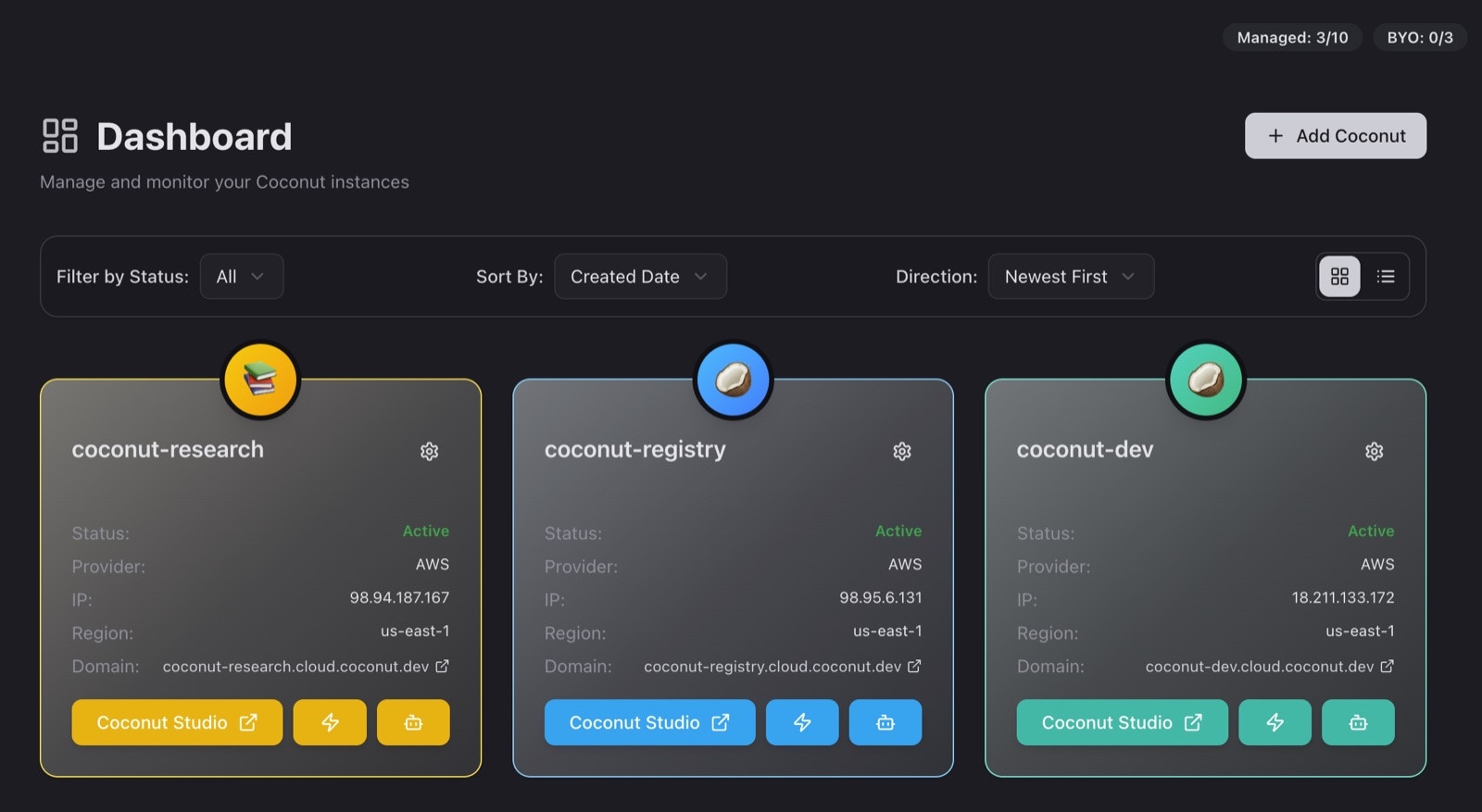Open settings gear on coconut-dev card

1375,452
